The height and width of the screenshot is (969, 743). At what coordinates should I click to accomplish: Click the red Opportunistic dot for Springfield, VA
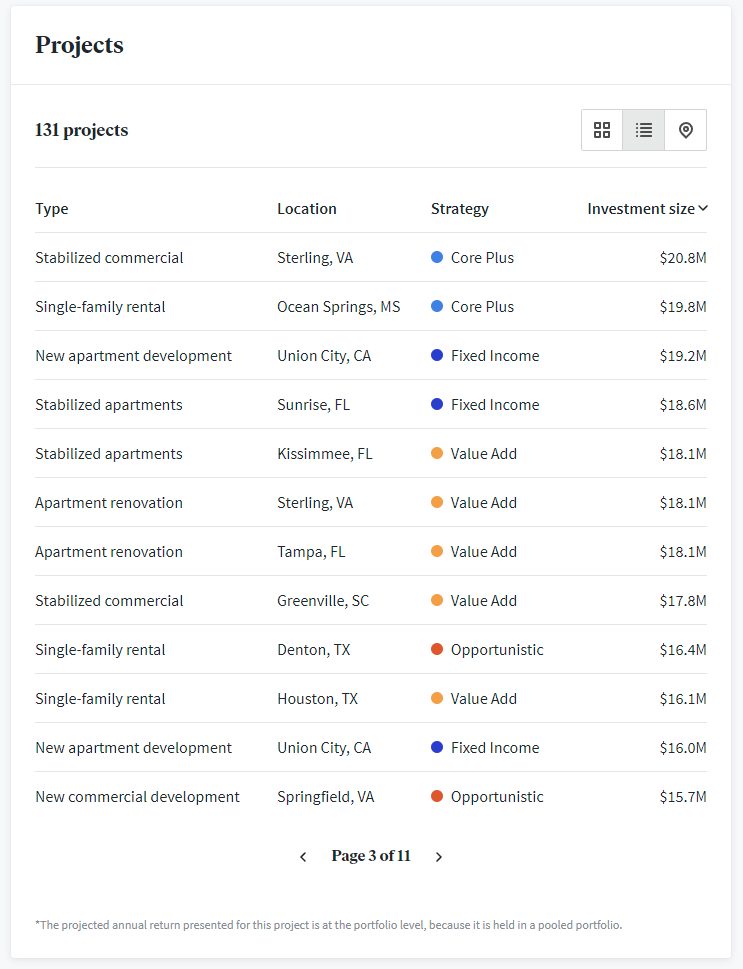[436, 796]
